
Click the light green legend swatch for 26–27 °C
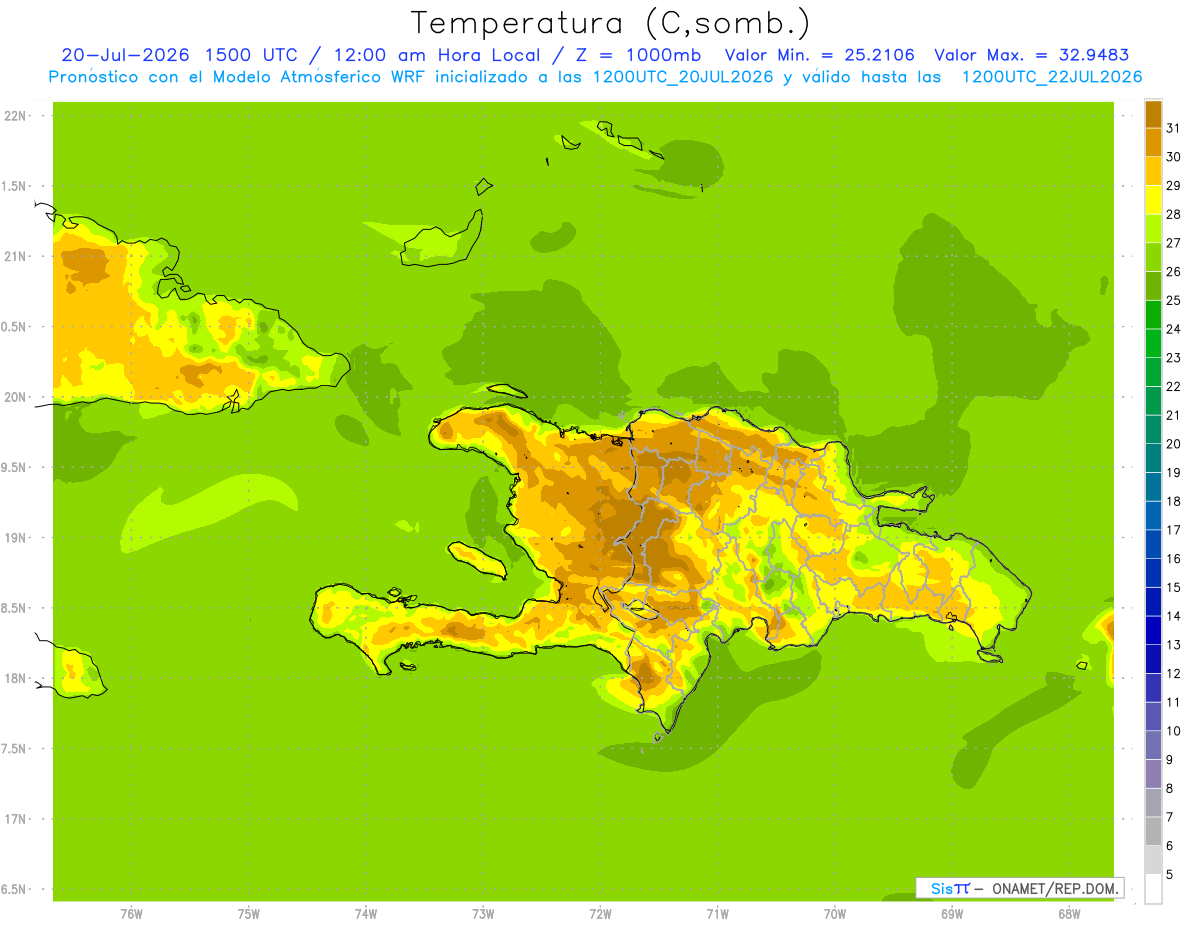tap(1153, 257)
